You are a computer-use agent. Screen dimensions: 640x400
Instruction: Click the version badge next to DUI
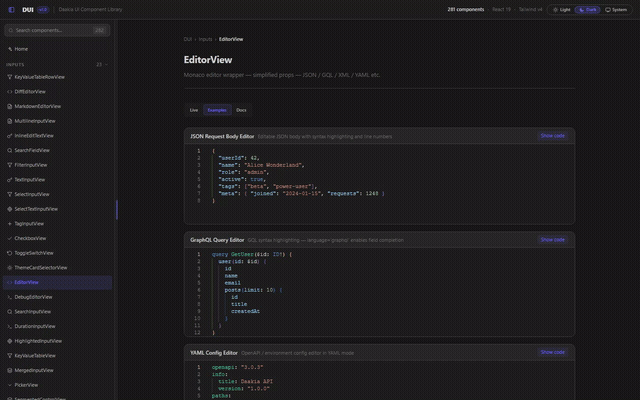[x=43, y=9]
